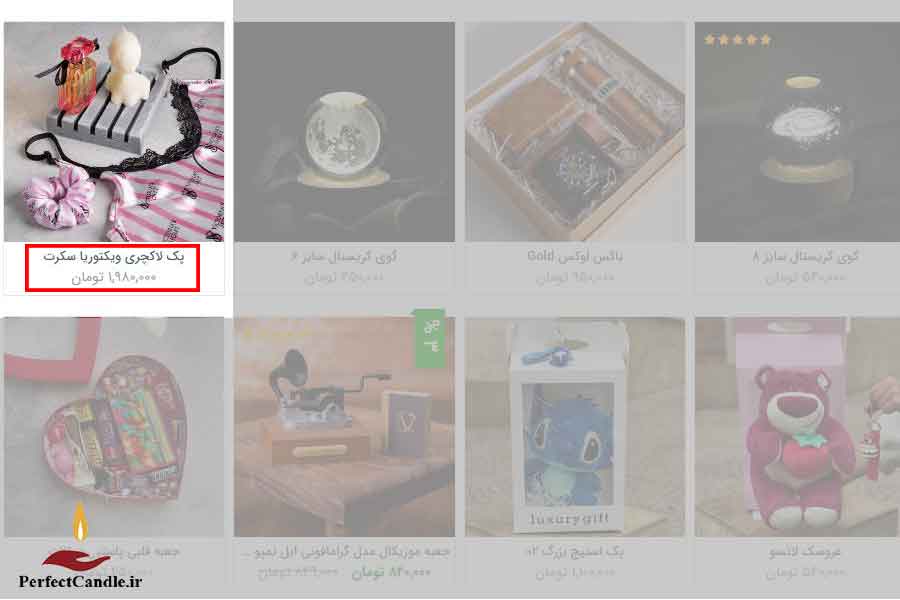Click the green discount percentage badge

click(429, 338)
